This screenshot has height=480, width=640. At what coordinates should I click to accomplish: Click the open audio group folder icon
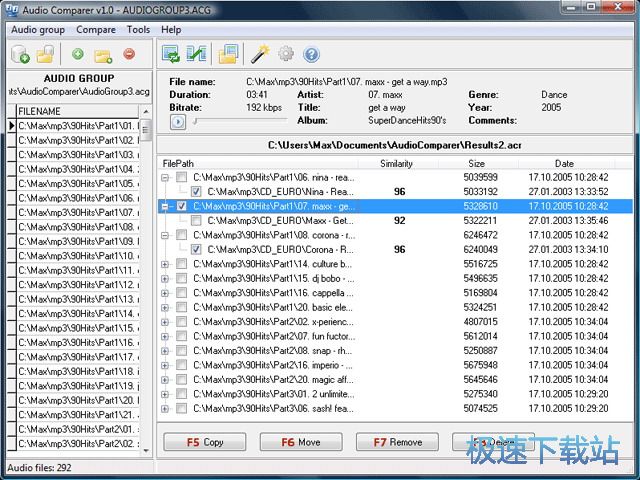pyautogui.click(x=45, y=54)
